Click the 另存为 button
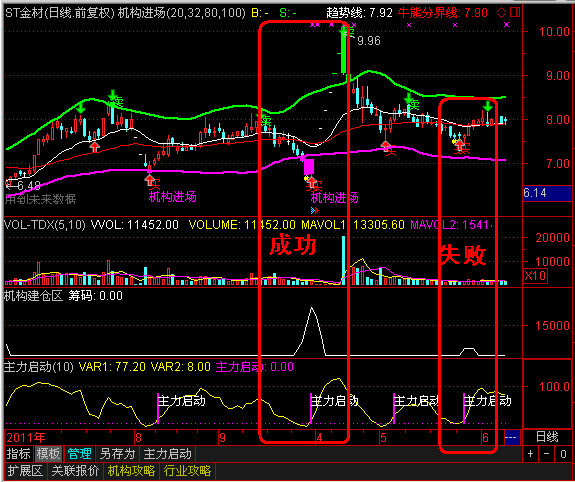The width and height of the screenshot is (575, 482). (117, 454)
